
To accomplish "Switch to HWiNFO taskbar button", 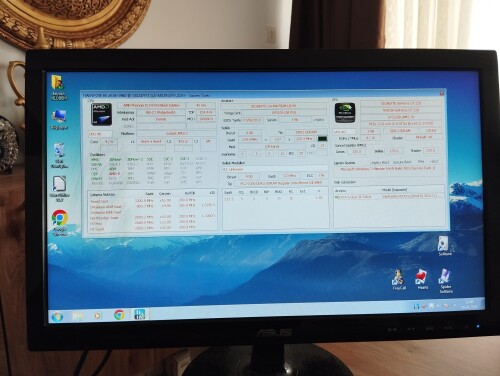I will [140, 314].
